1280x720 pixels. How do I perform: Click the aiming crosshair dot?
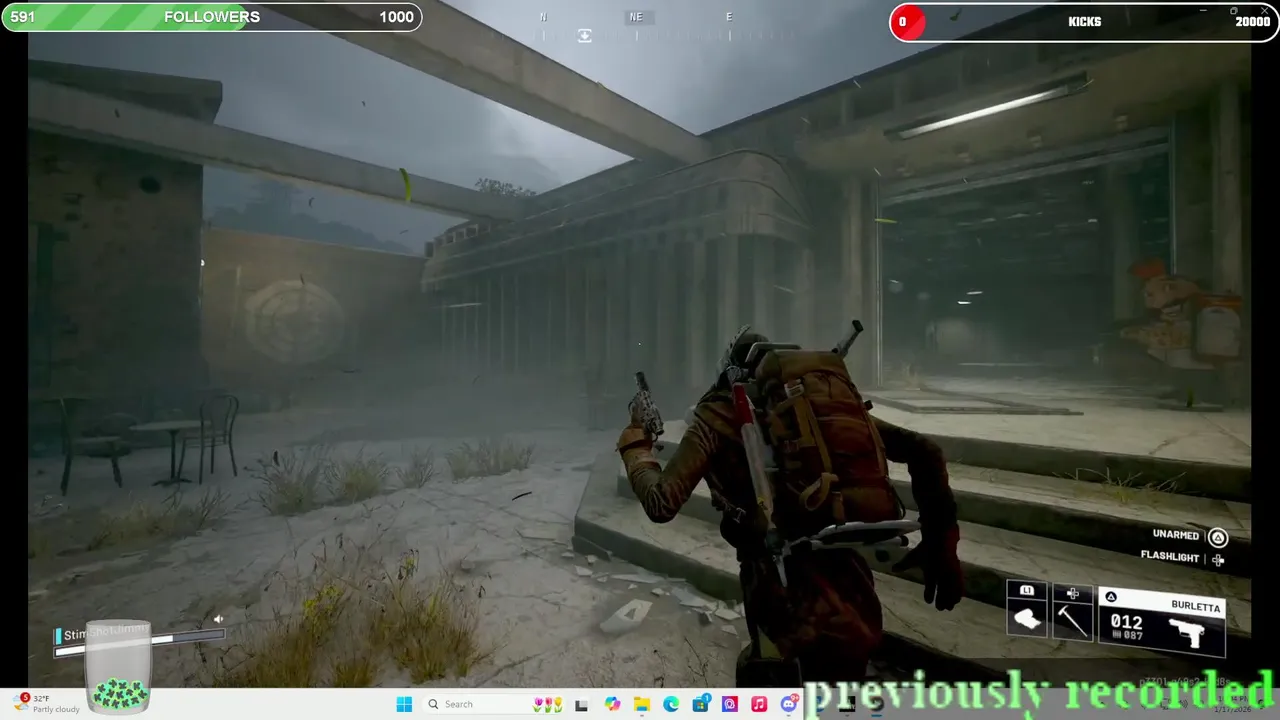pos(640,345)
